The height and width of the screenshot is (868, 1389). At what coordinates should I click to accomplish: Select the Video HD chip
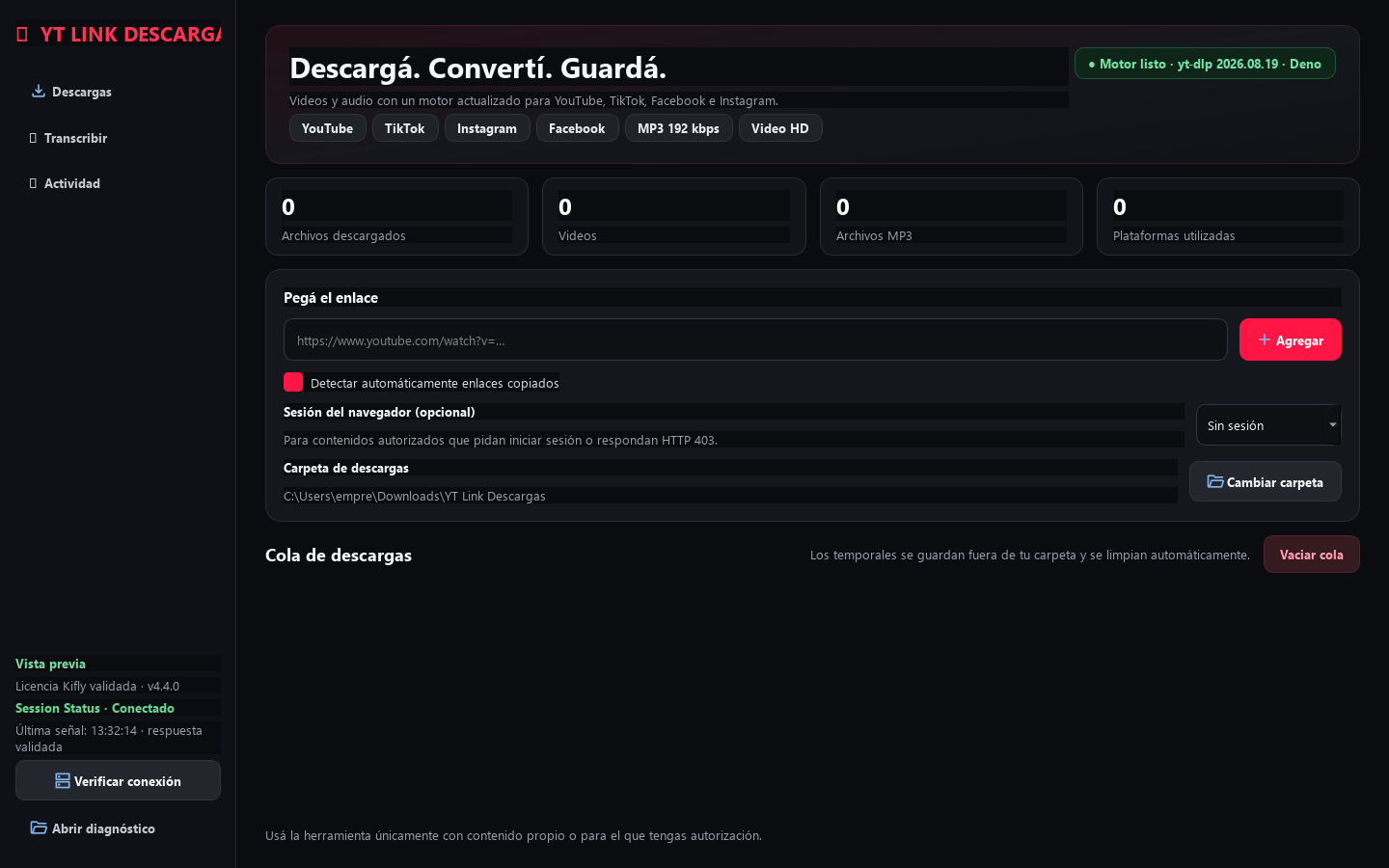(x=780, y=128)
